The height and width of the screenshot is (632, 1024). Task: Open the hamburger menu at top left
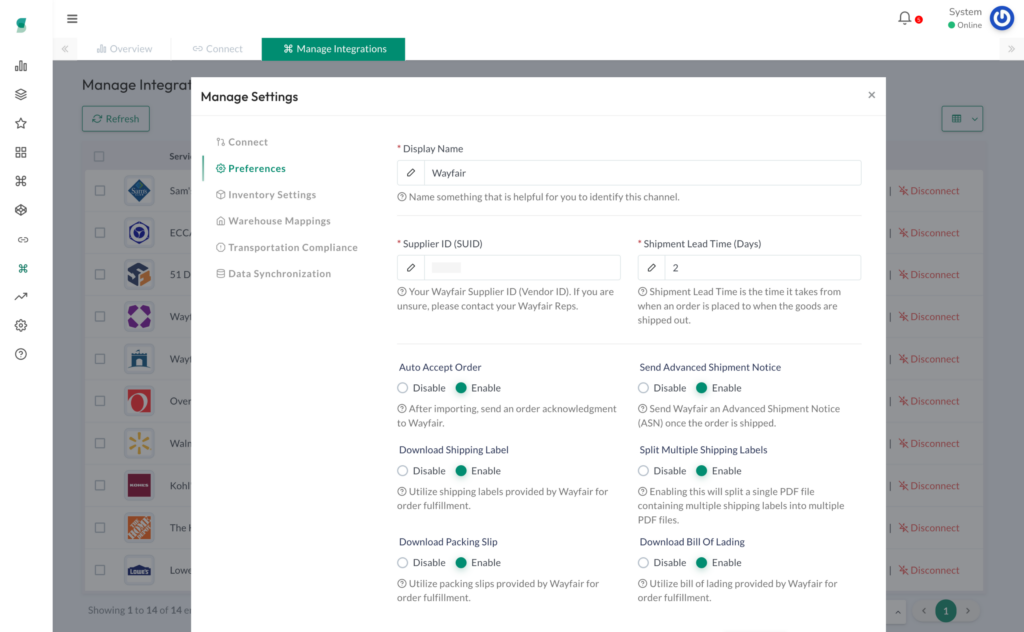tap(71, 18)
